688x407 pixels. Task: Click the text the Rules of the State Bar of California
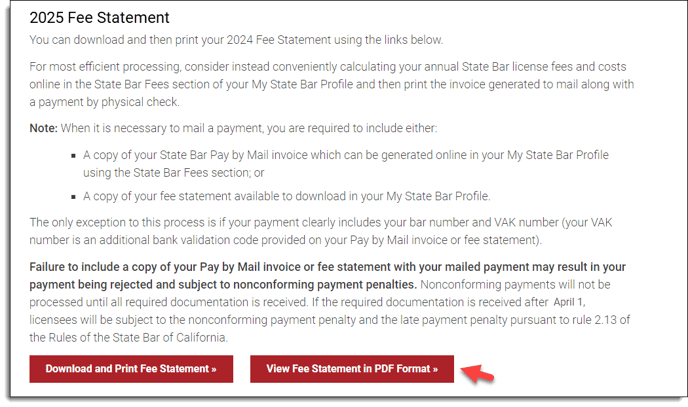click(129, 338)
